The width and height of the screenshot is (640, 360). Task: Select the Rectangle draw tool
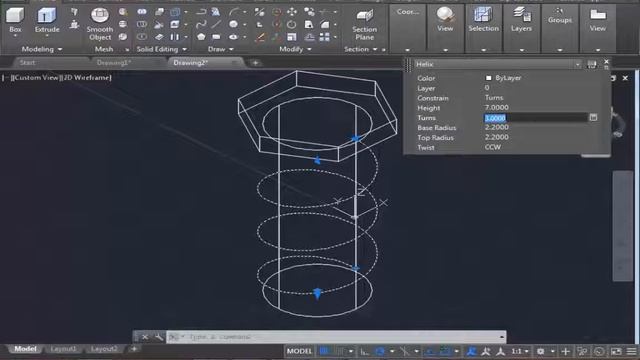pos(216,37)
